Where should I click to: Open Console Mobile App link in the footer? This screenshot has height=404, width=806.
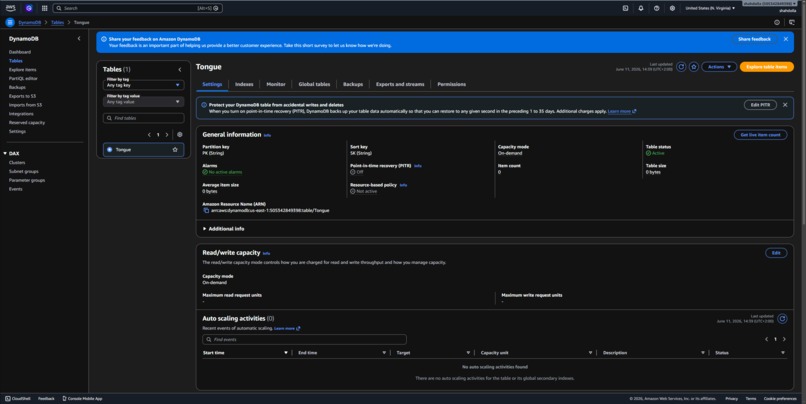pyautogui.click(x=82, y=398)
